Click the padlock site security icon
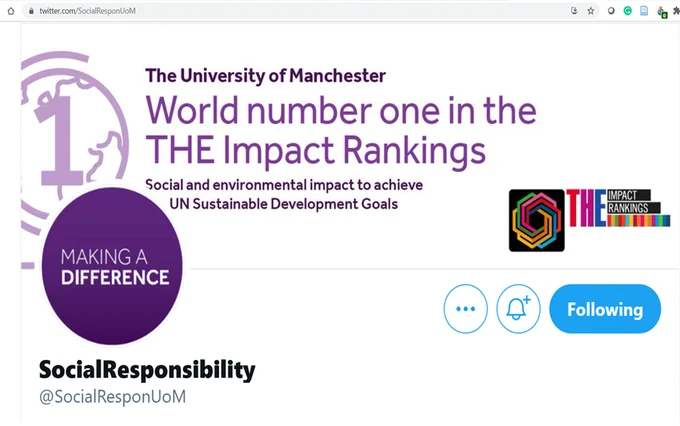 pyautogui.click(x=31, y=11)
